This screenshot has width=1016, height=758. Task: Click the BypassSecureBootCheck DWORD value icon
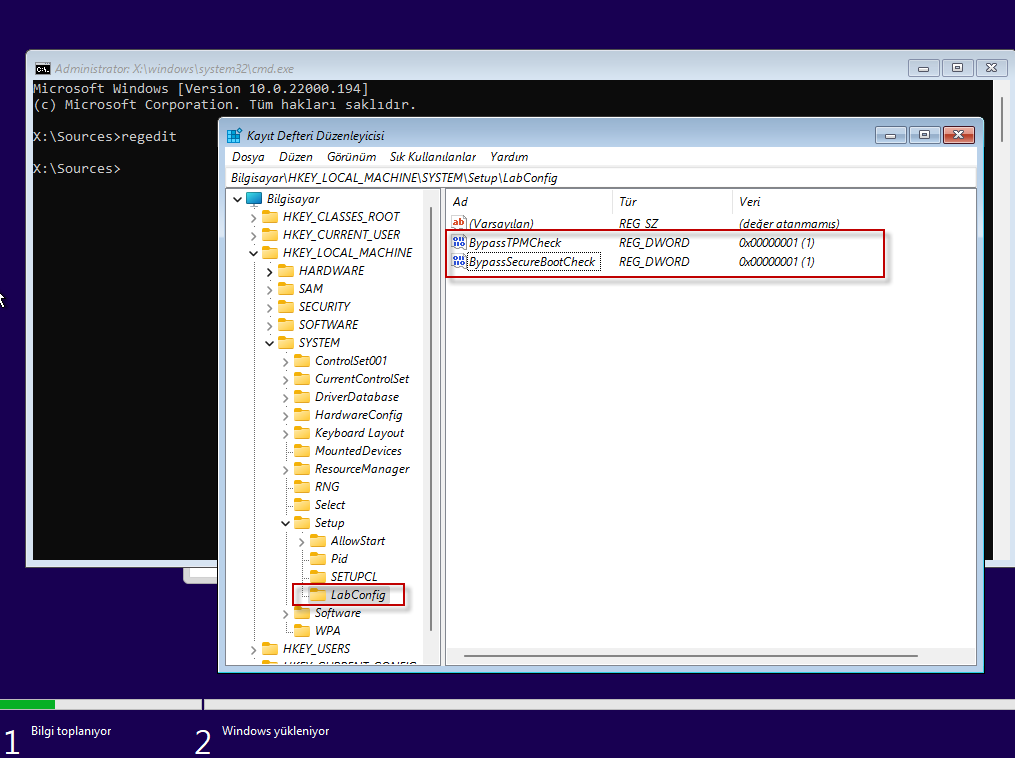459,262
